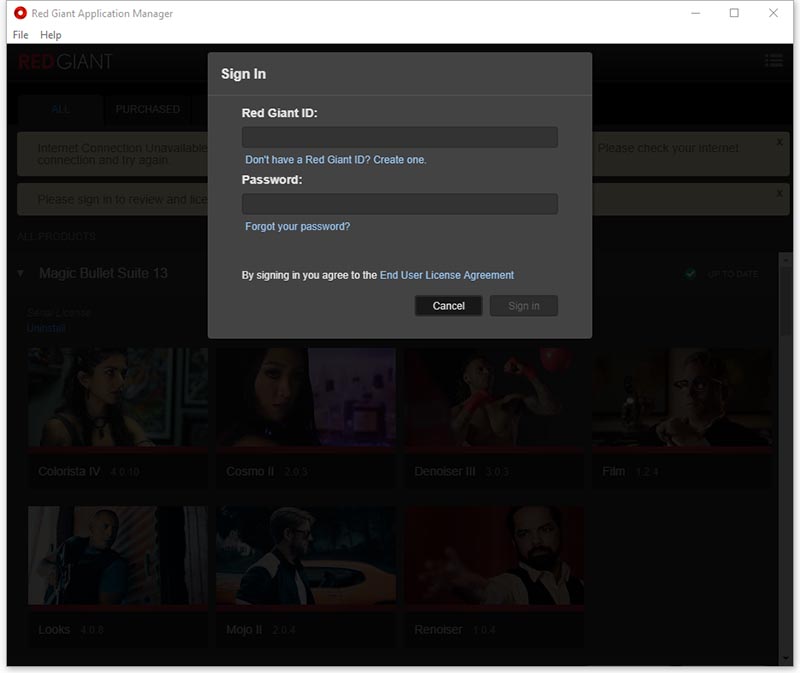Screen dimensions: 800x673
Task: Click the RED GIANT logo
Action: (x=65, y=62)
